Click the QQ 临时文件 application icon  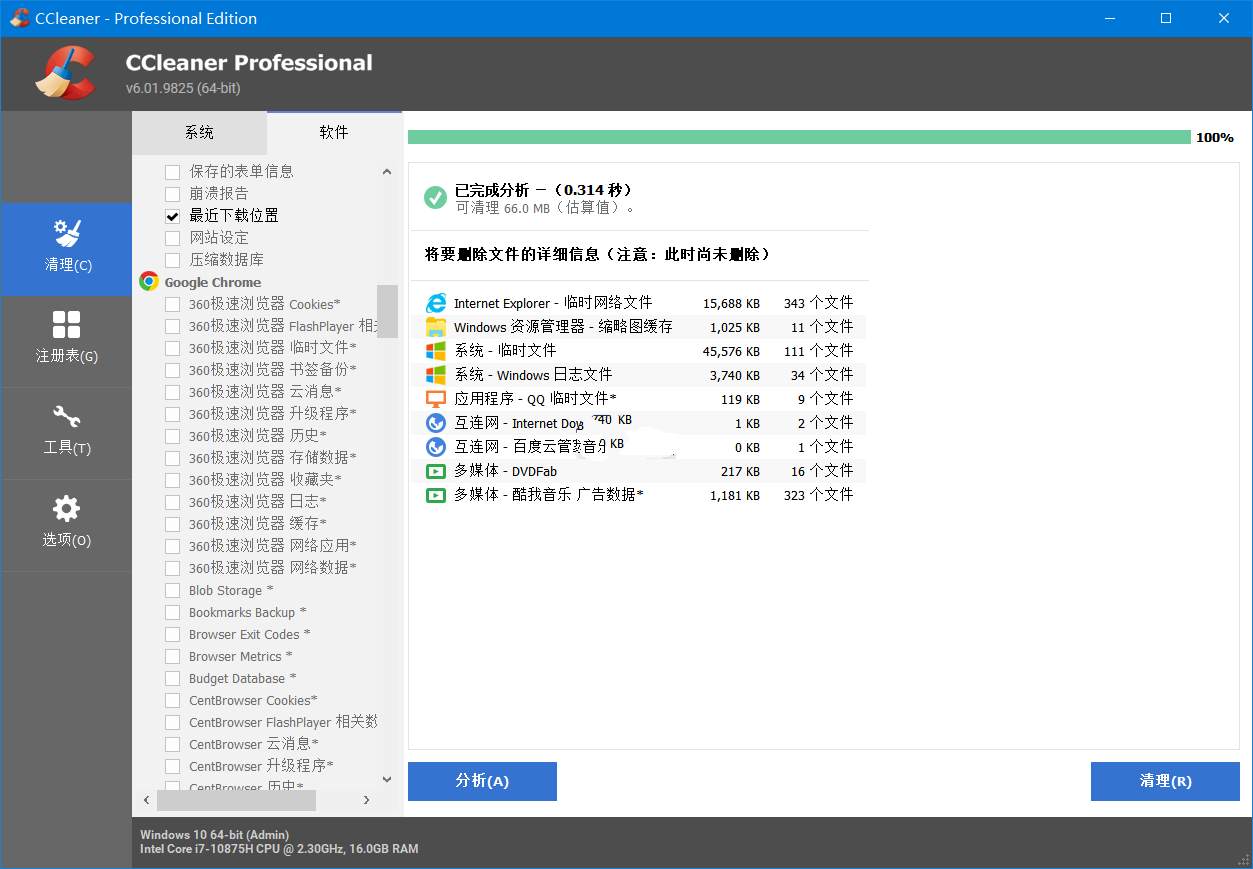[x=435, y=398]
